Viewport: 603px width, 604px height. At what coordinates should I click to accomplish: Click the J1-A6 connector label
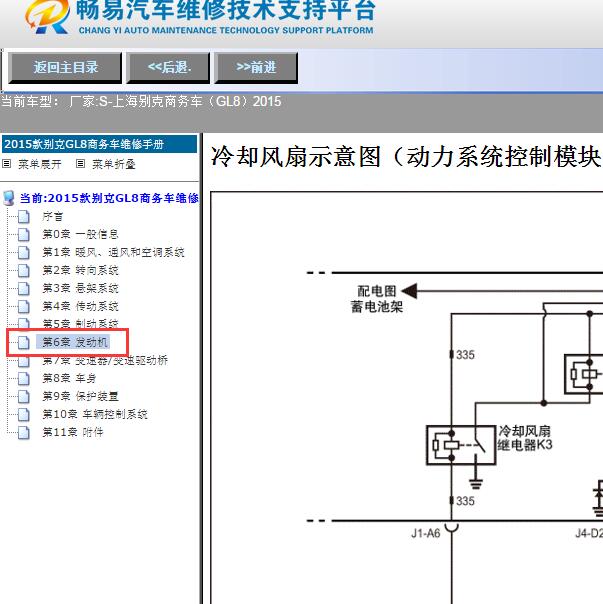point(425,534)
